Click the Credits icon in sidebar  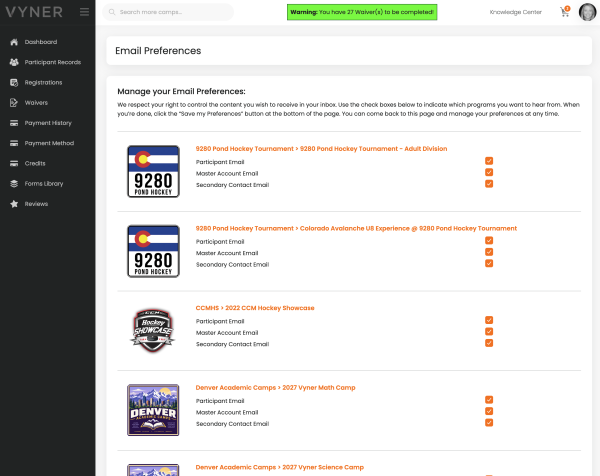point(14,163)
